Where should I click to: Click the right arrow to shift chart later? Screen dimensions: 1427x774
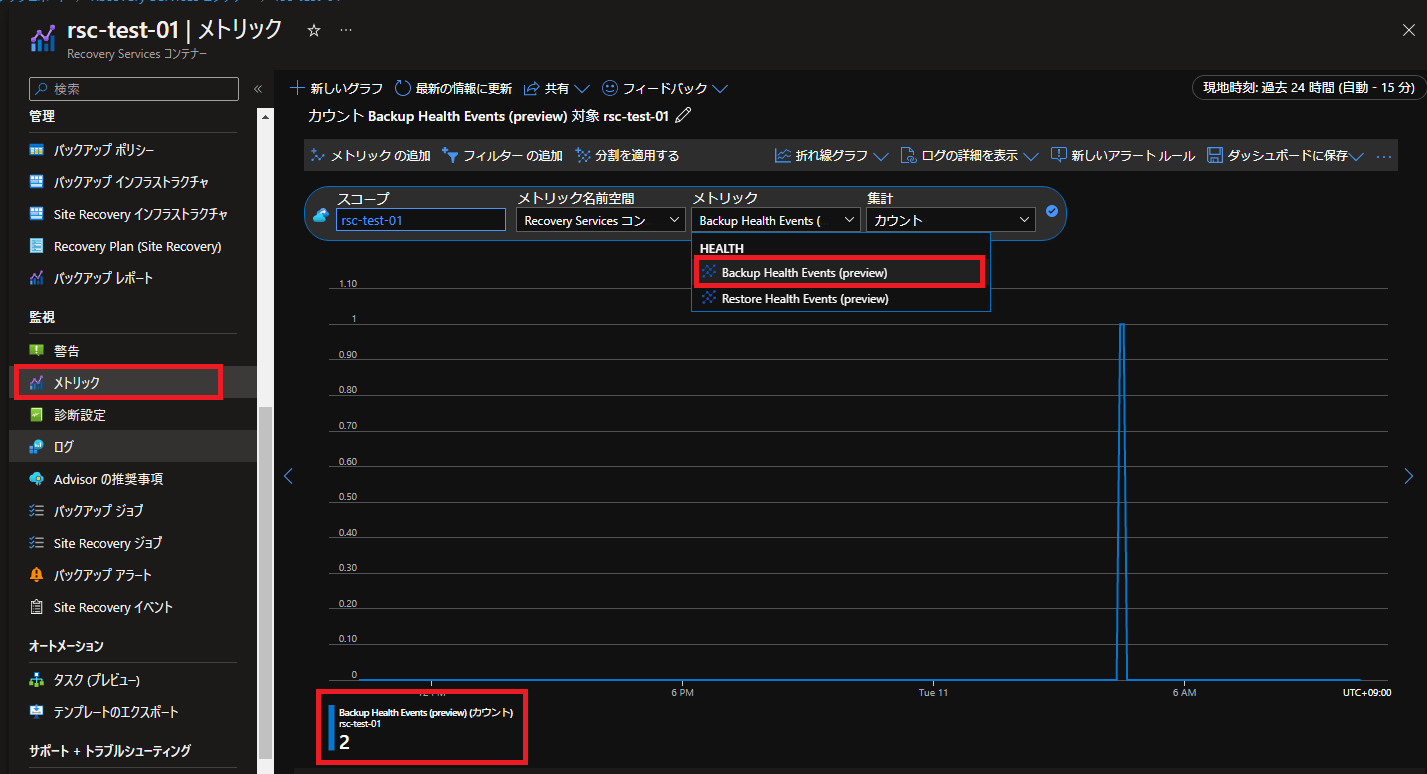[1409, 476]
